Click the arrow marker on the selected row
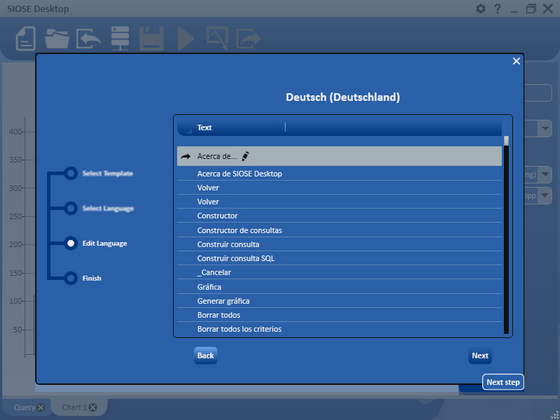The height and width of the screenshot is (420, 560). click(185, 156)
